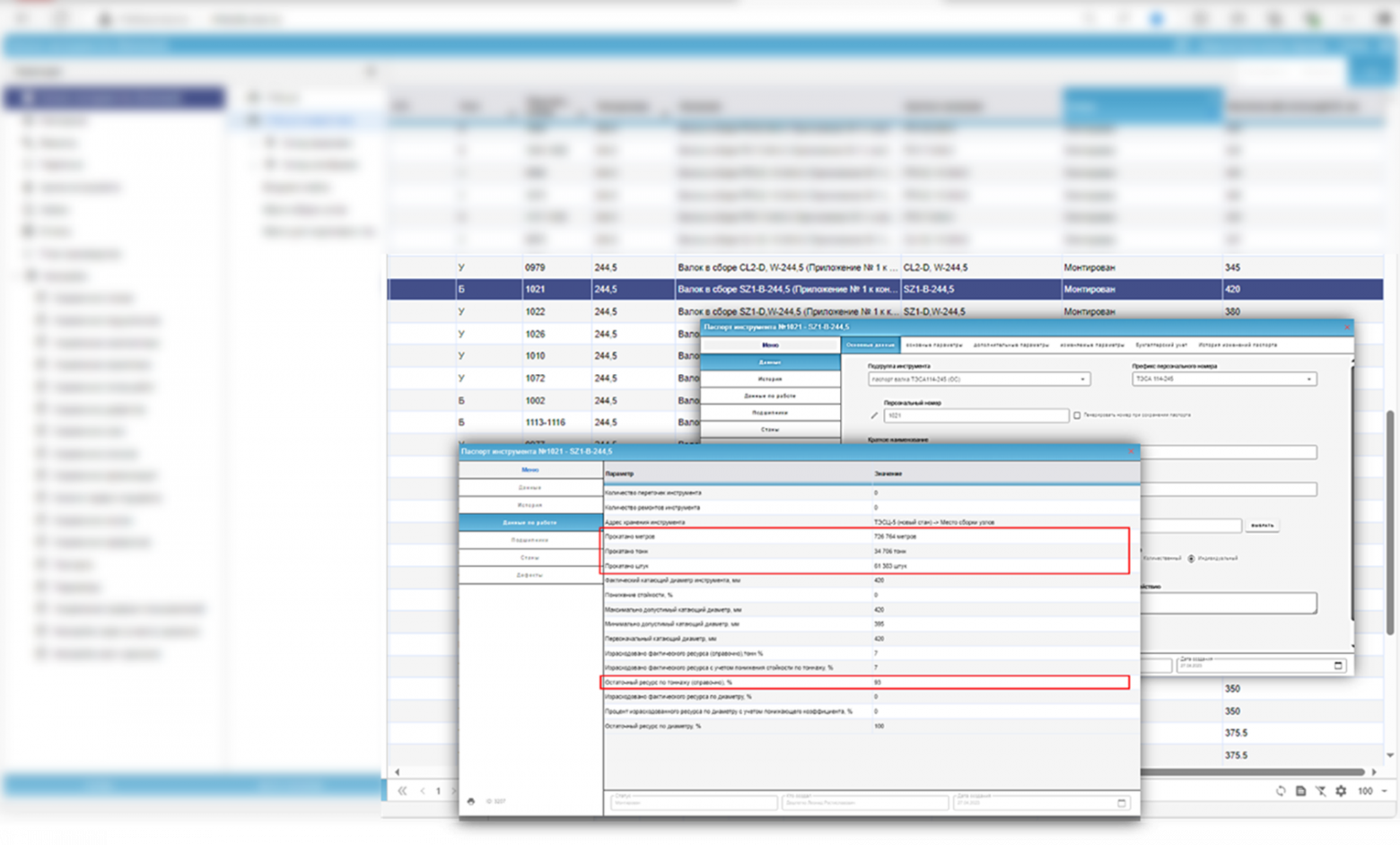The image size is (1400, 845).
Task: Refresh the tool grid with the reload icon
Action: [1281, 791]
